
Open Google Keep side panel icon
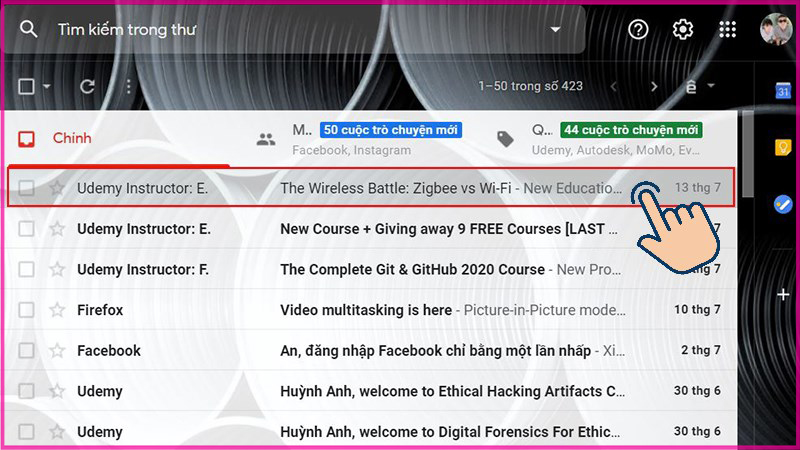pyautogui.click(x=783, y=147)
